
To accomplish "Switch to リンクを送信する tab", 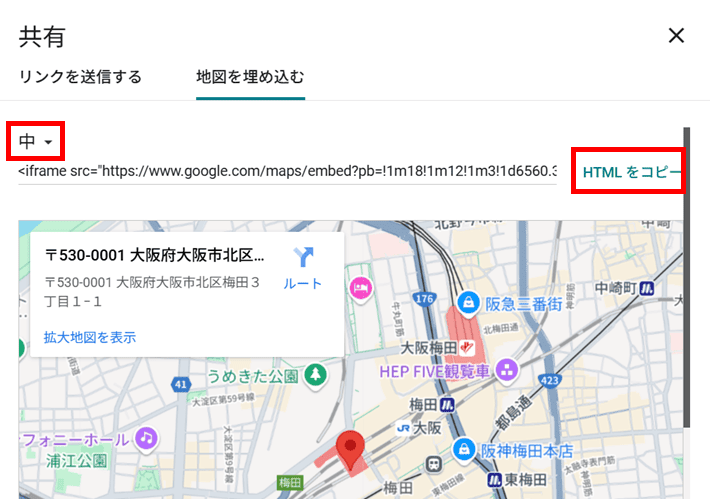I will (80, 77).
